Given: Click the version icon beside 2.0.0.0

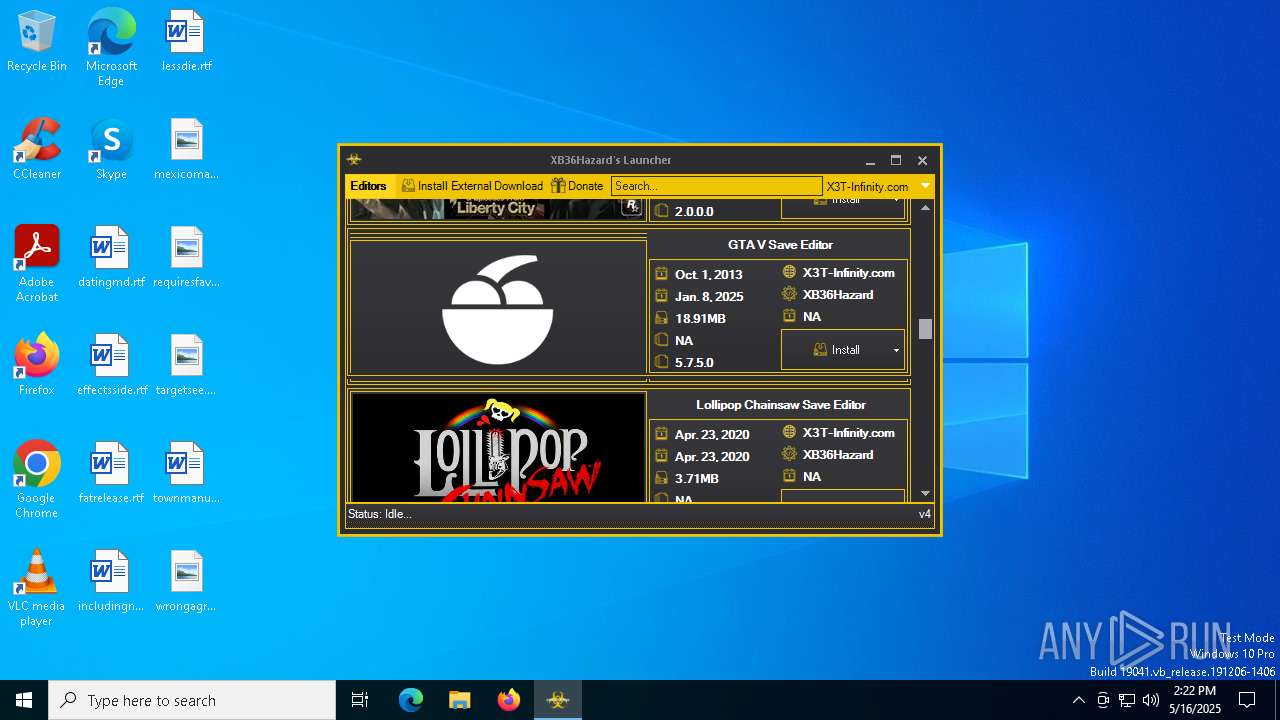Looking at the screenshot, I should tap(661, 211).
